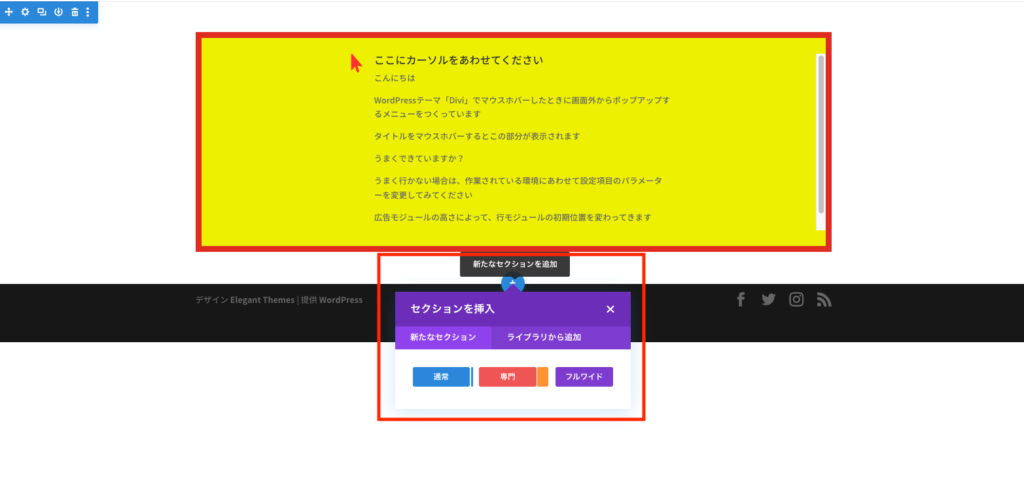Open section settings gear icon
Viewport: 1024px width, 492px height.
point(25,12)
